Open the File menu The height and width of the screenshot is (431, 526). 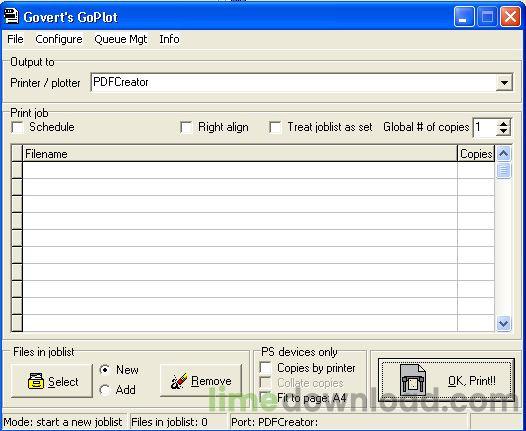(x=15, y=39)
